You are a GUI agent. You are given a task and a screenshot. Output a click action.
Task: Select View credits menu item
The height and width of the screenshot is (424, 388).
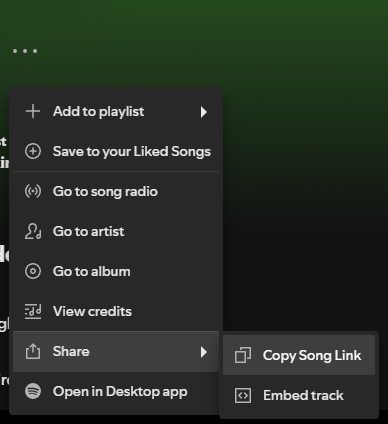coord(116,311)
